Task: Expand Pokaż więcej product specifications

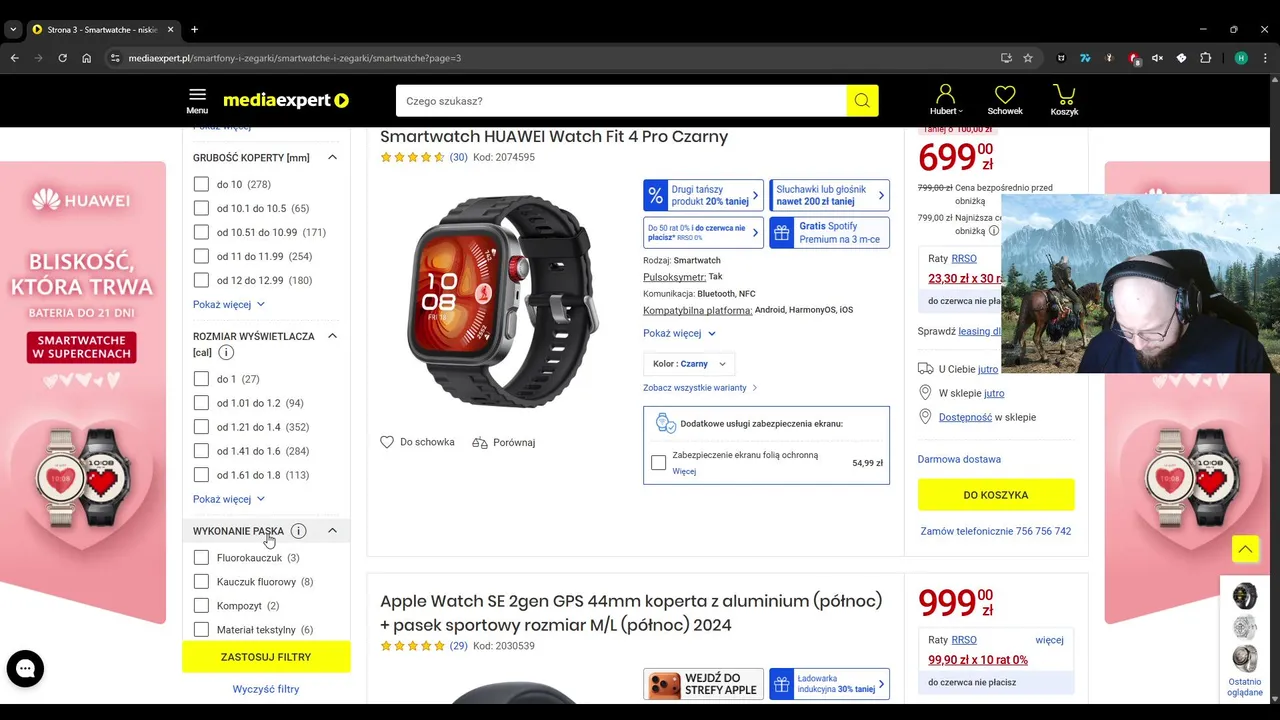Action: [679, 333]
